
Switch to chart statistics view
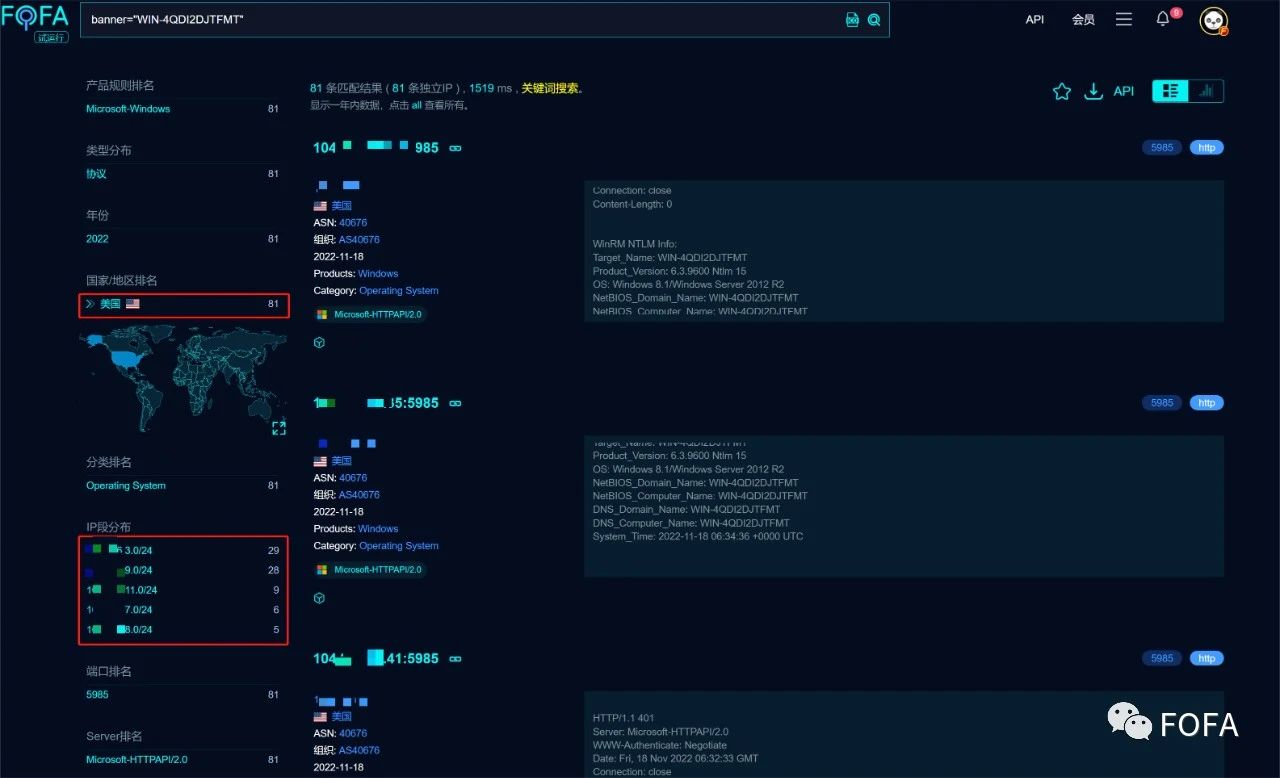[1206, 91]
